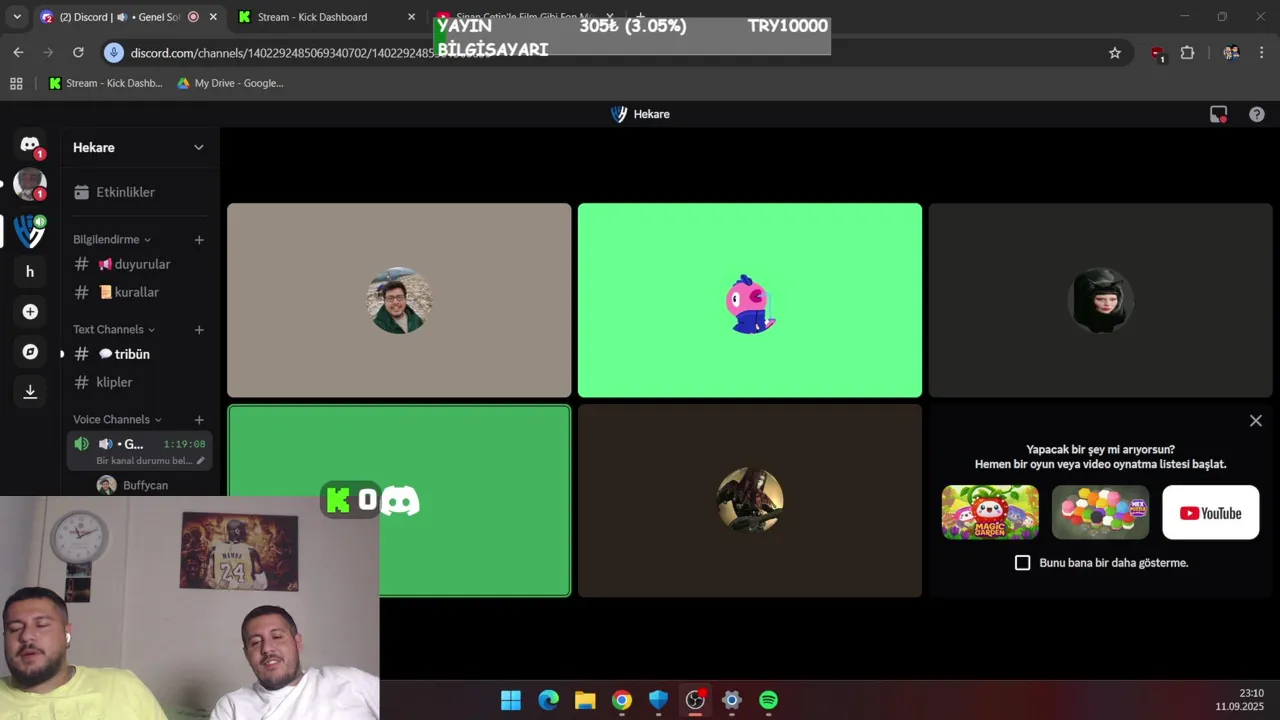Open Chrome extensions puzzle icon
This screenshot has width=1280, height=720.
(x=1187, y=53)
